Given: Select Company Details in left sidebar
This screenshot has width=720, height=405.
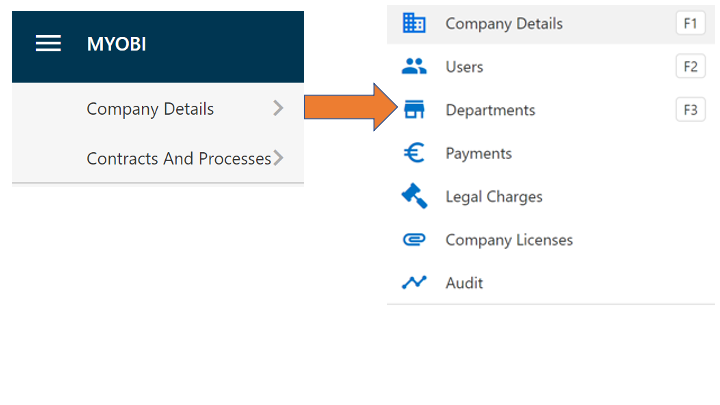Looking at the screenshot, I should point(158,109).
